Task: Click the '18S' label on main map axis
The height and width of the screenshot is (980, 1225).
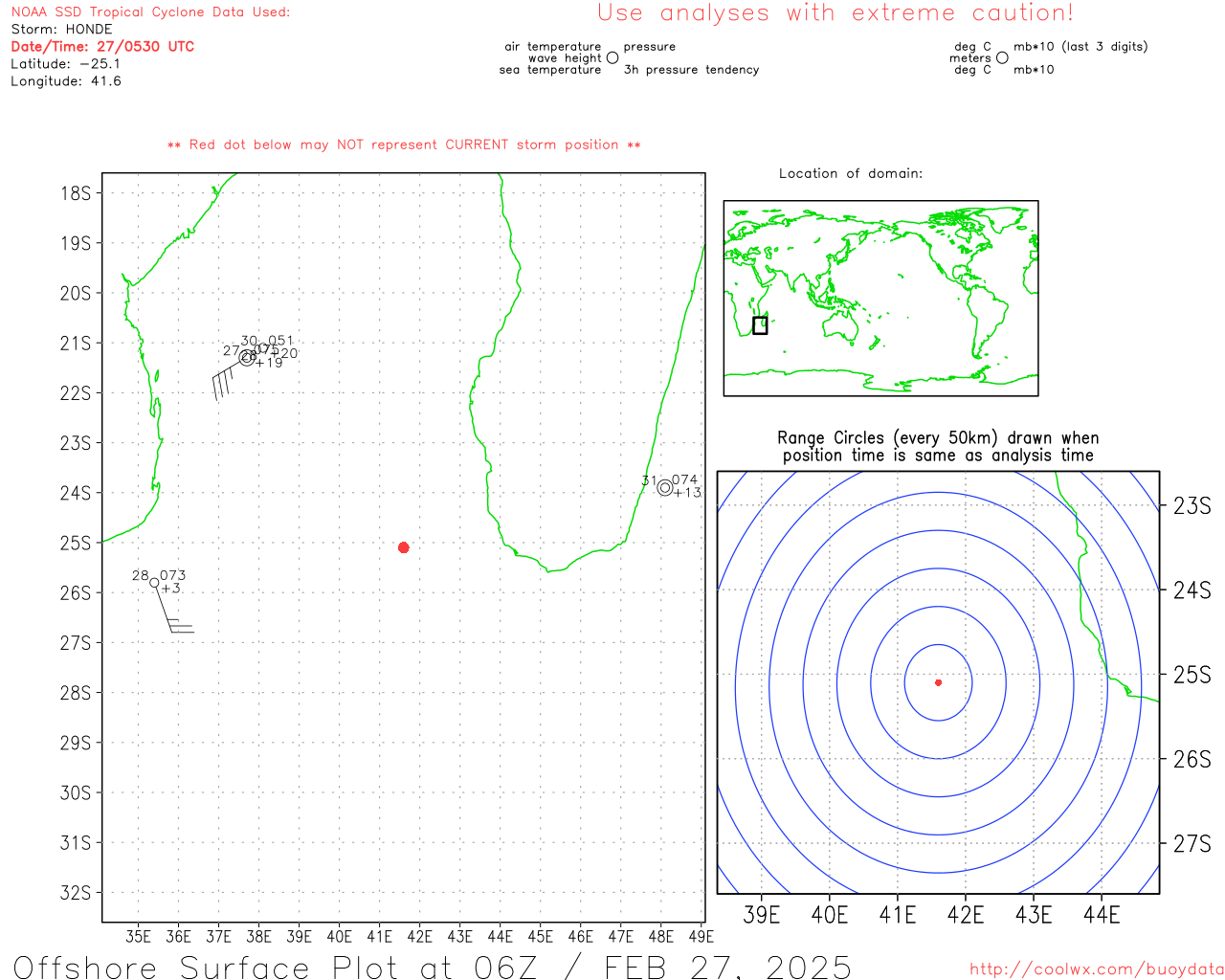Action: pos(76,193)
